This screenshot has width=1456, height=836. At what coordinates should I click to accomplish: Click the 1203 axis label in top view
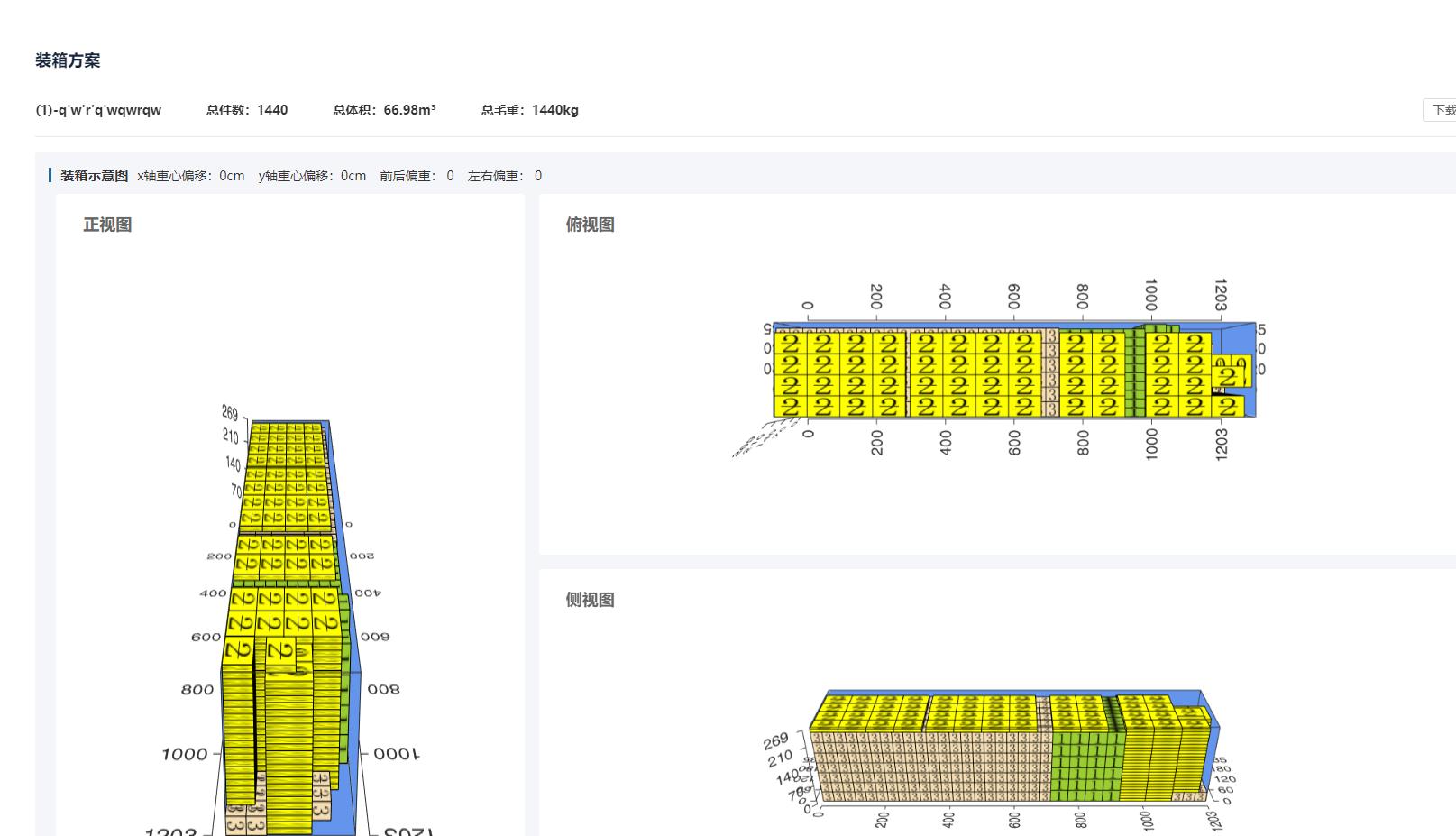click(x=1222, y=293)
